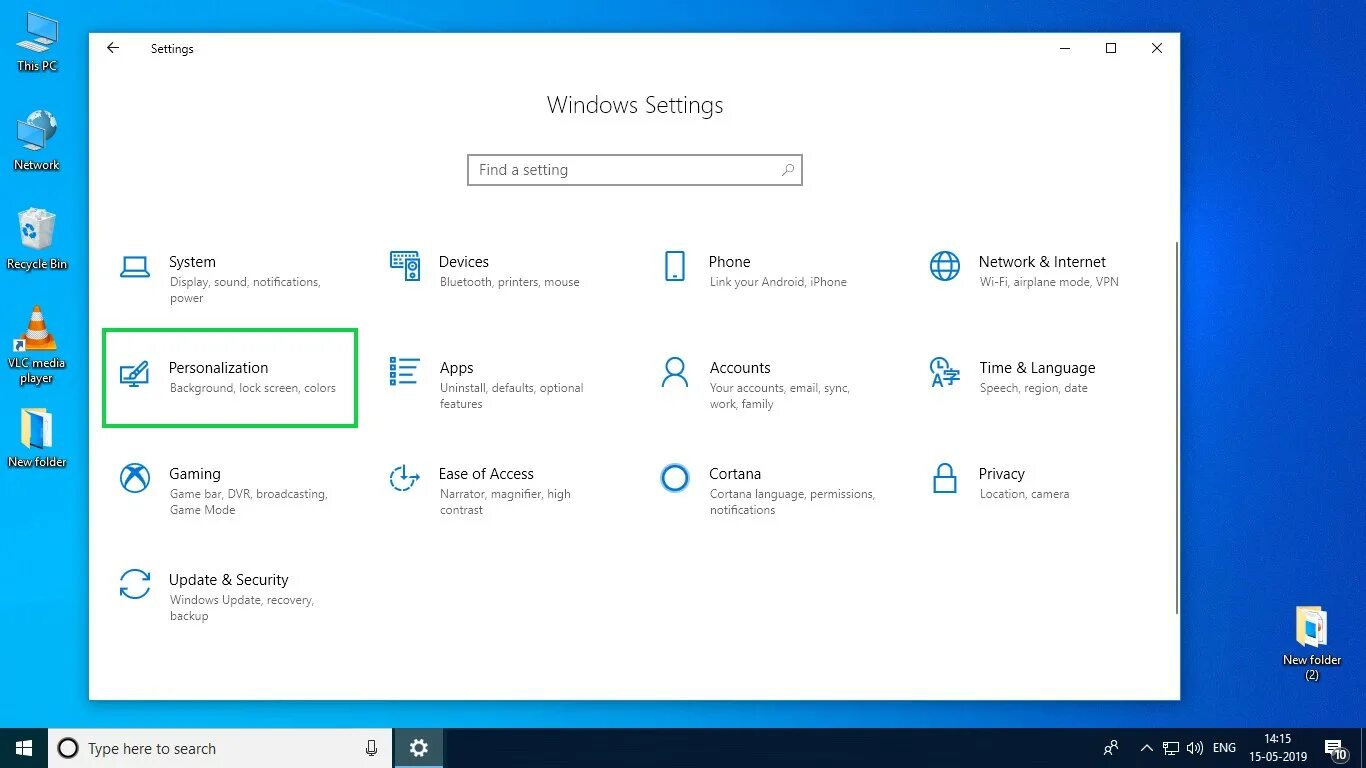Open the Apps list icon
The width and height of the screenshot is (1366, 768).
click(x=404, y=372)
